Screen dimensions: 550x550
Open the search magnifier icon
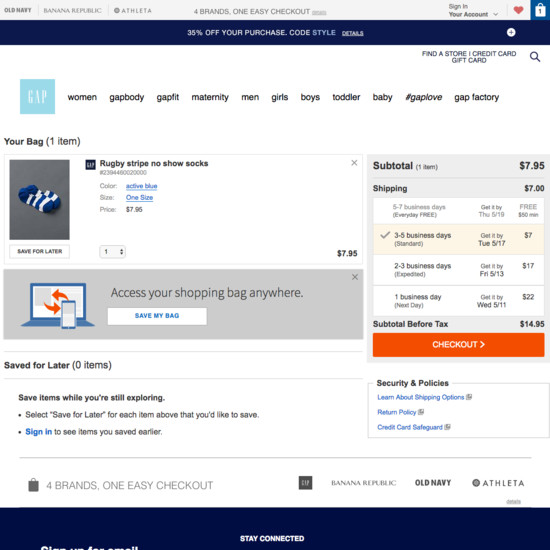coord(535,56)
